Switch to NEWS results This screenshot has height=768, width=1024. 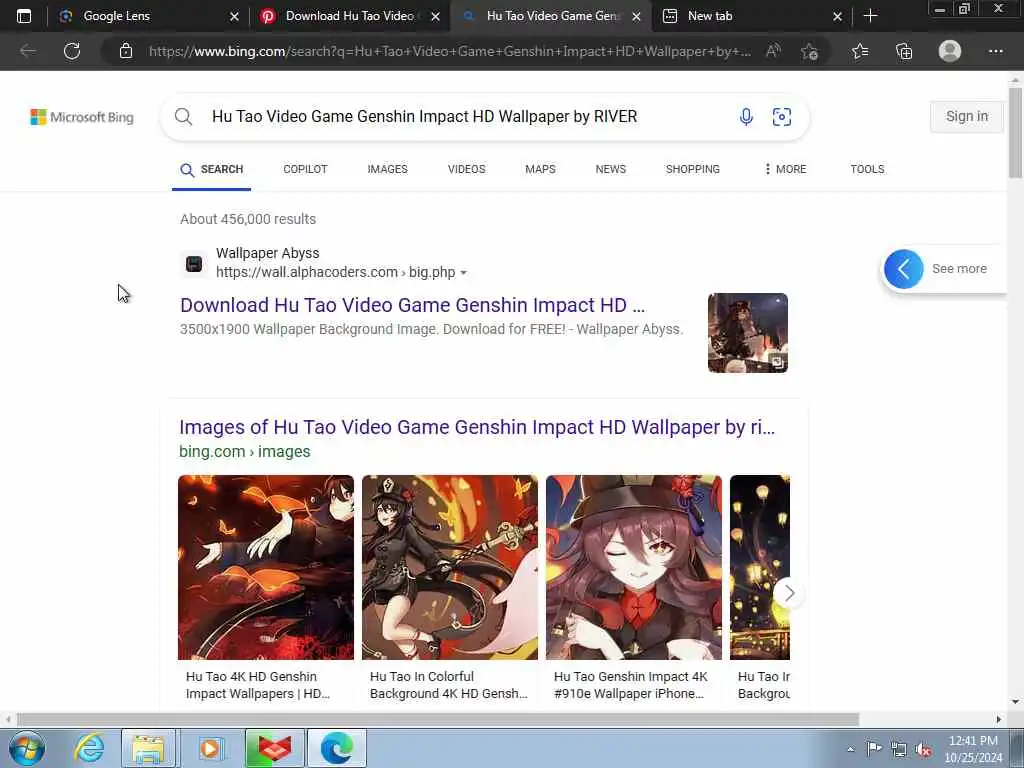[x=611, y=169]
